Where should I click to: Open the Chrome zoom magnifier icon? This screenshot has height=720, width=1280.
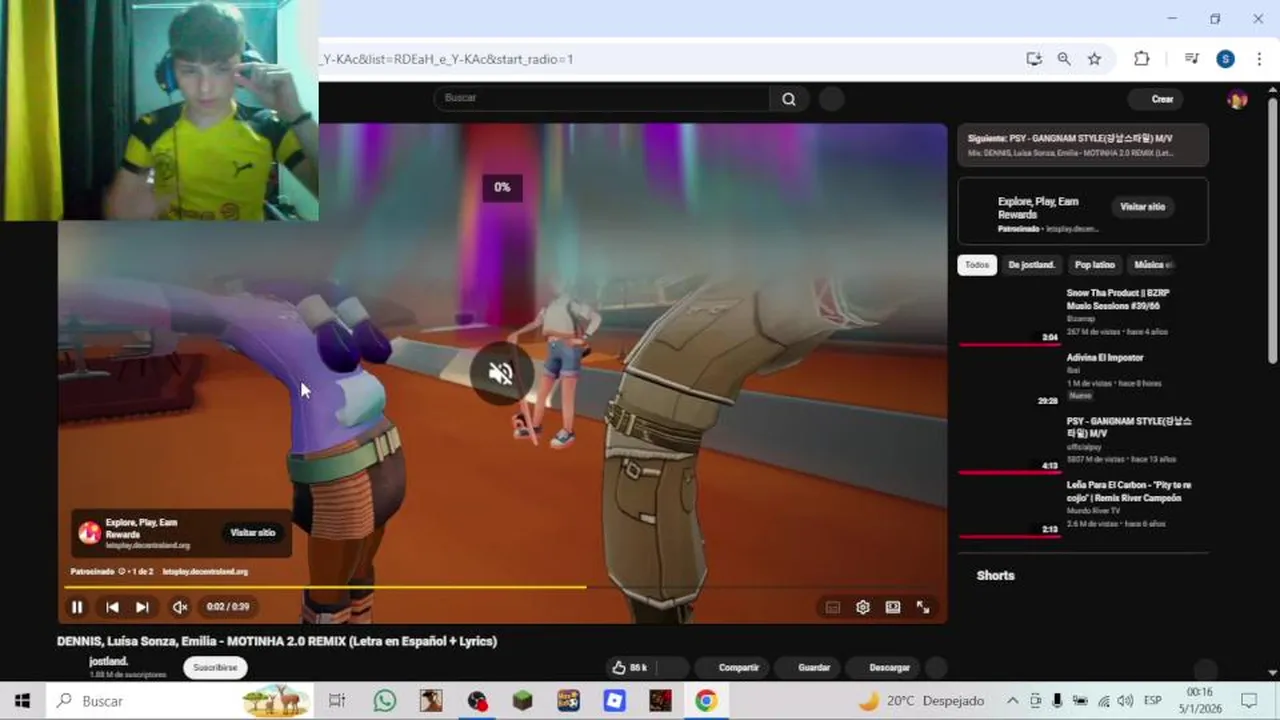pos(1064,59)
